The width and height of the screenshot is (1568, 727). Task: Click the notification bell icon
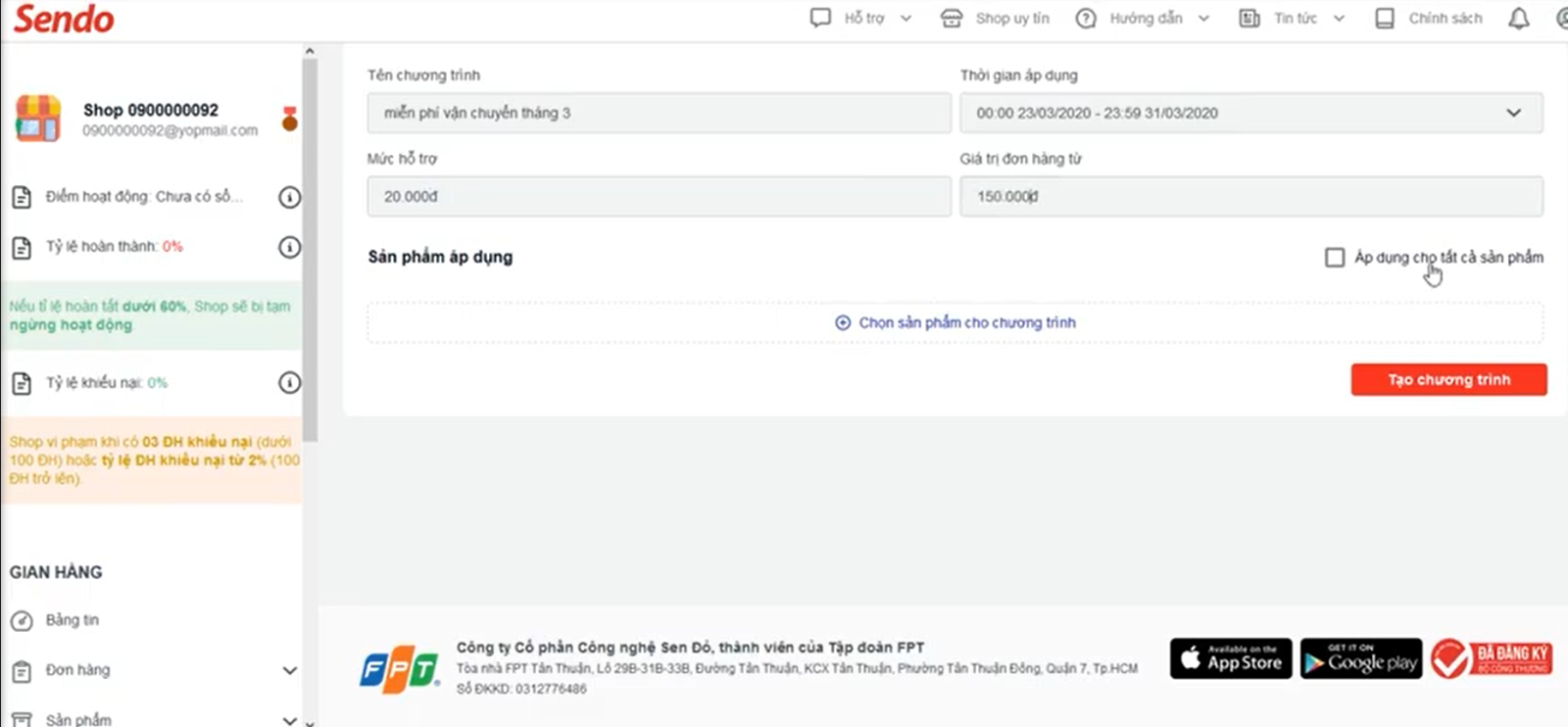(1518, 19)
